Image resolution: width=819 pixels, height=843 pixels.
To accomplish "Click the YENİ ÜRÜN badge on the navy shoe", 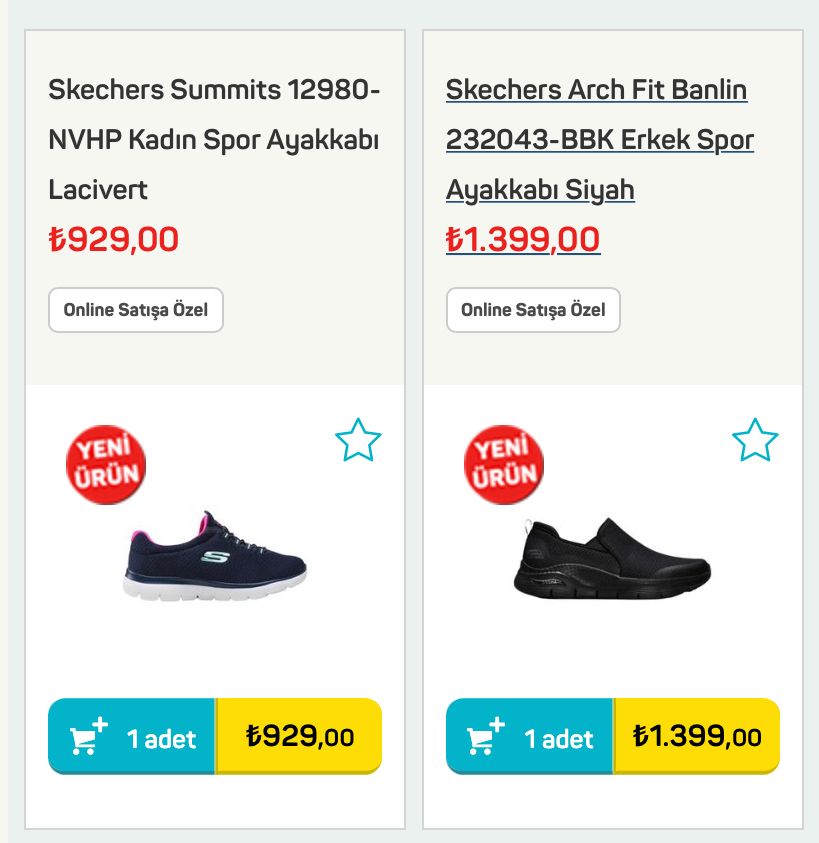I will click(x=106, y=463).
